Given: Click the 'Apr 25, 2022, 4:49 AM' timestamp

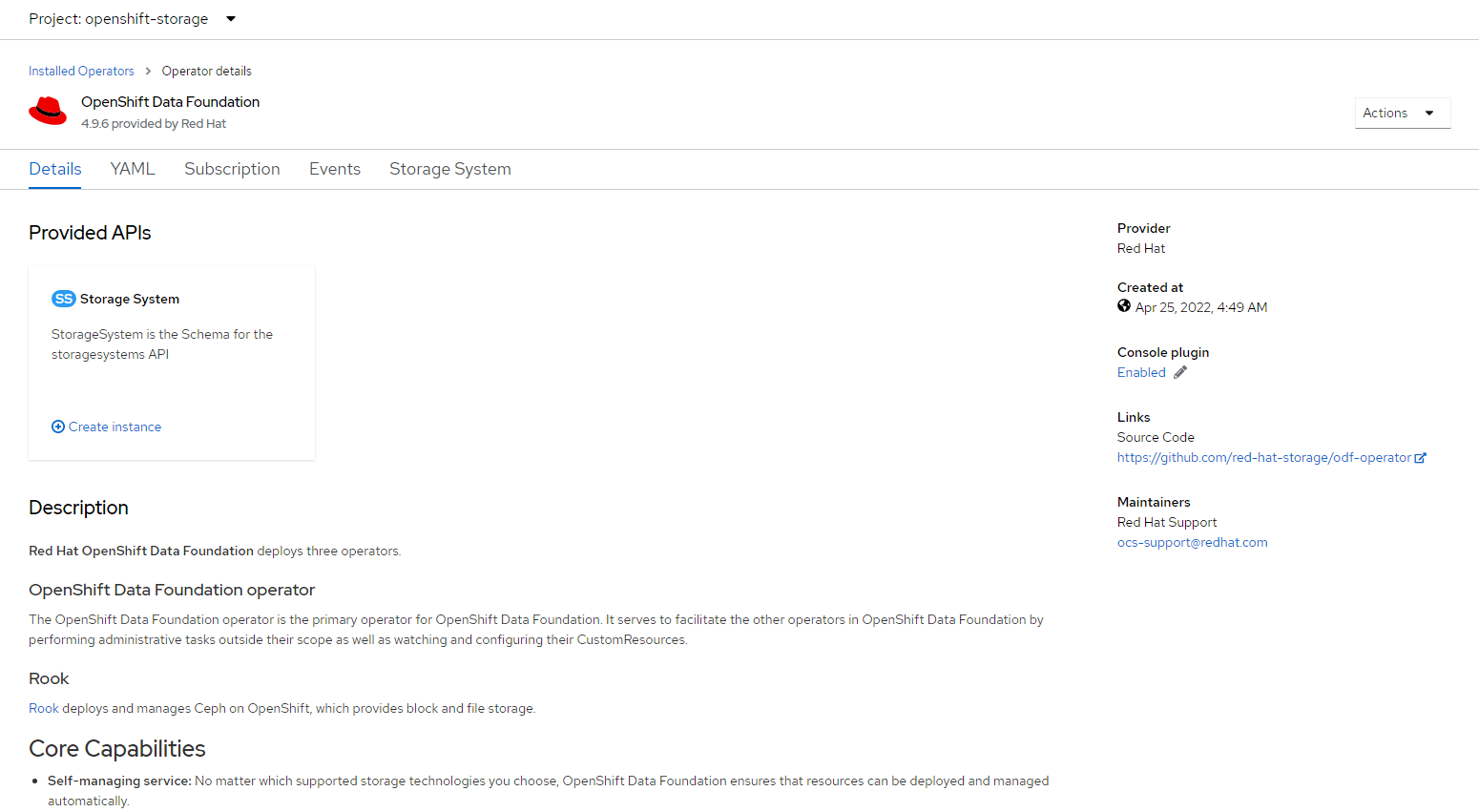Looking at the screenshot, I should tap(1201, 307).
